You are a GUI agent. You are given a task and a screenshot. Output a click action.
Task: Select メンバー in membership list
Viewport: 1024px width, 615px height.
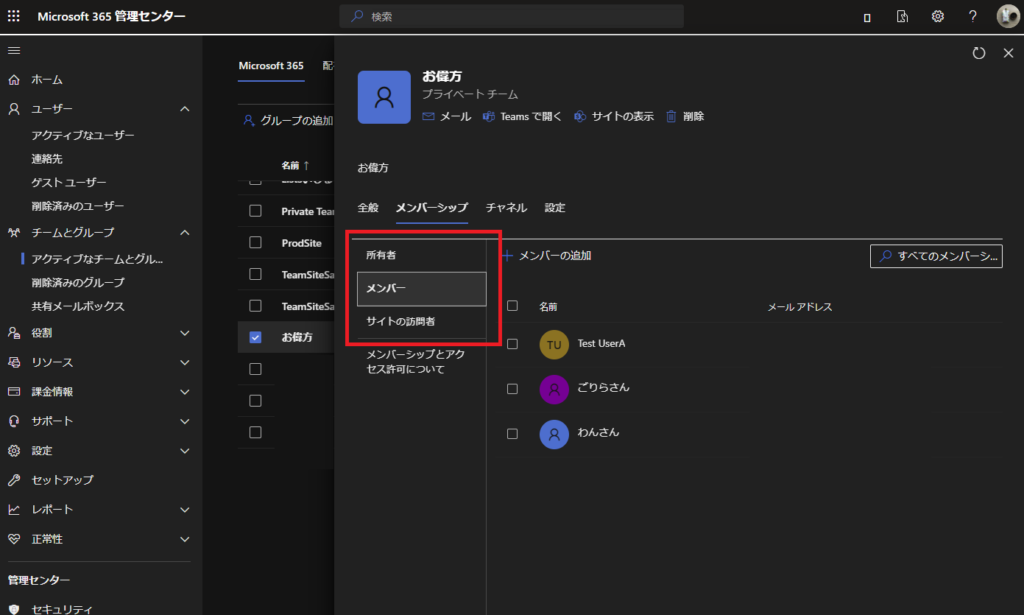[x=422, y=289]
